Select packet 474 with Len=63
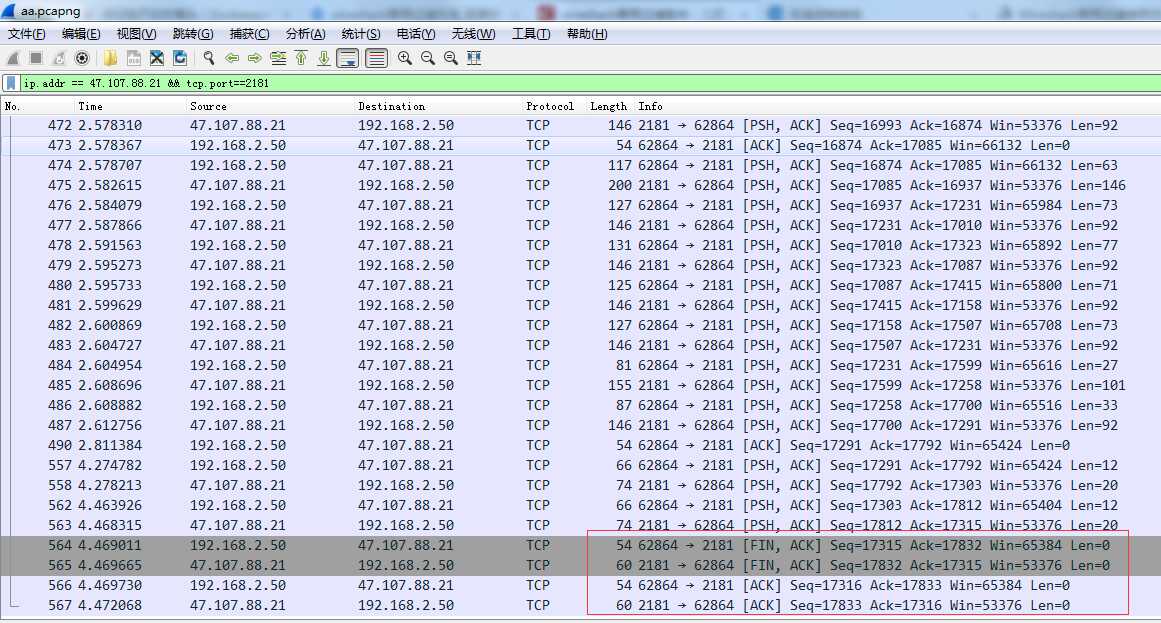This screenshot has width=1161, height=623. pyautogui.click(x=580, y=165)
